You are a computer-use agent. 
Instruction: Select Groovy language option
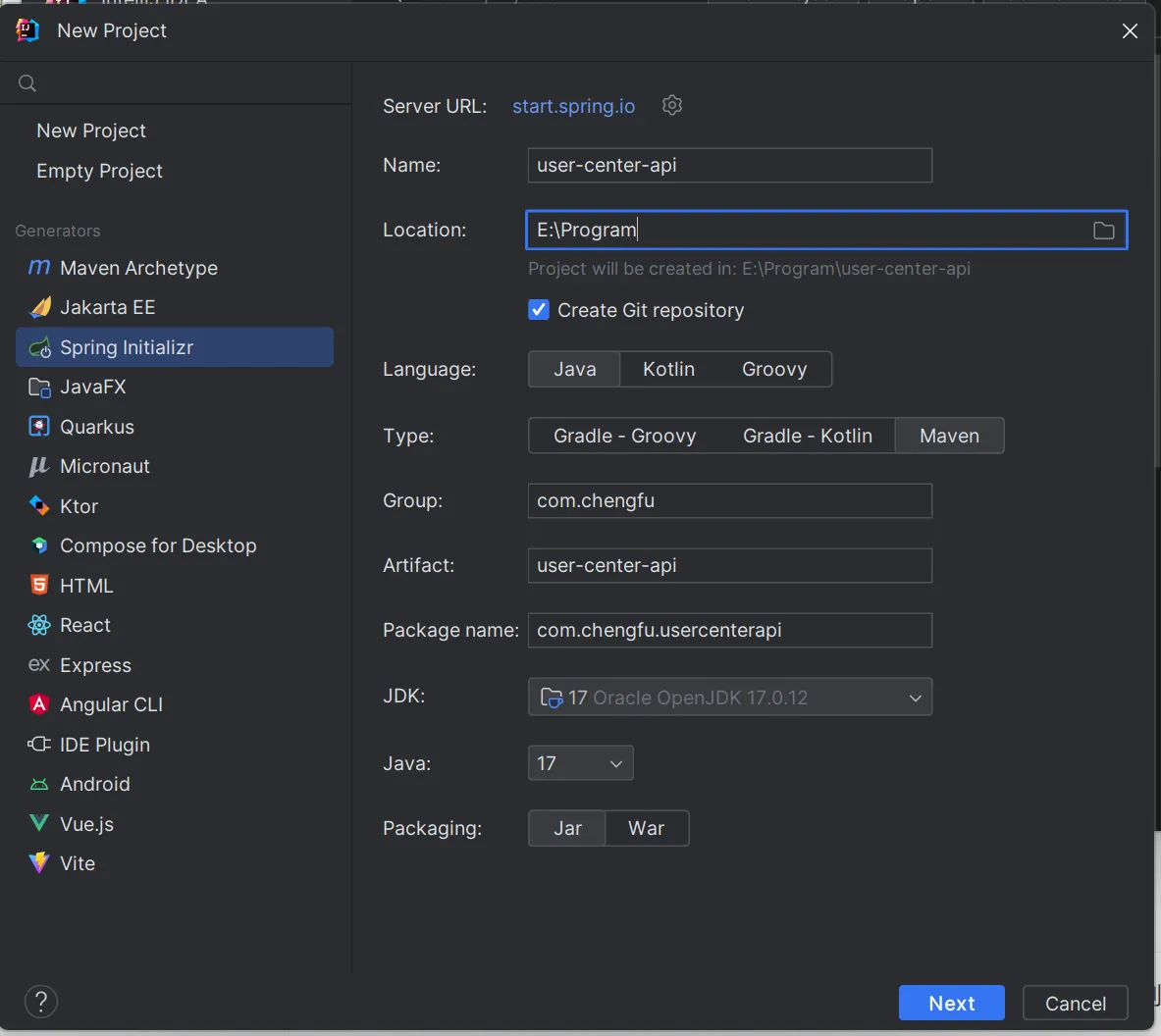(773, 369)
